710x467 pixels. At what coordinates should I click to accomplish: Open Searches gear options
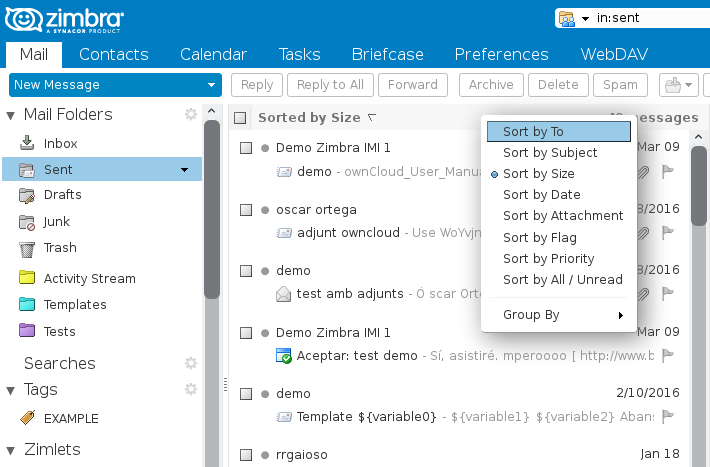coord(191,363)
